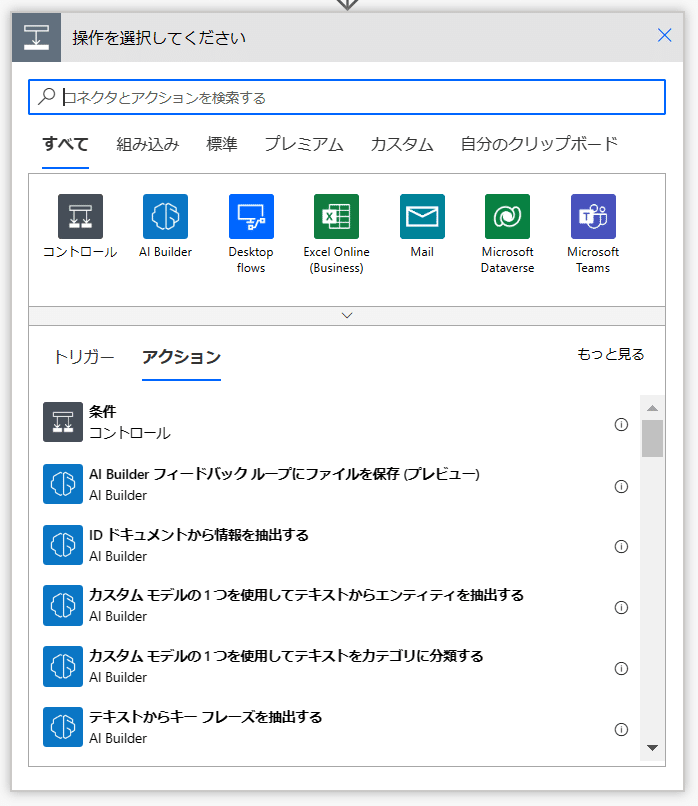The width and height of the screenshot is (698, 806).
Task: Show info for ID ドキュメント action
Action: point(621,546)
